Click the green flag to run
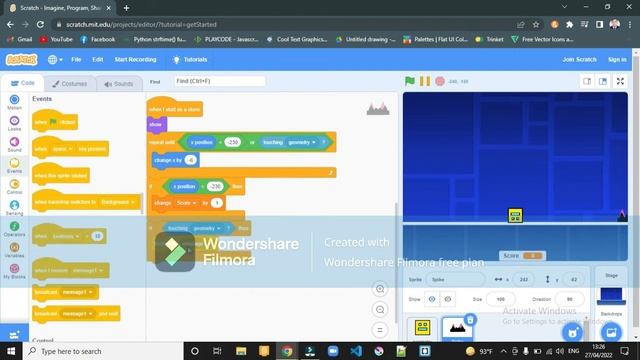640x360 pixels. [x=409, y=81]
